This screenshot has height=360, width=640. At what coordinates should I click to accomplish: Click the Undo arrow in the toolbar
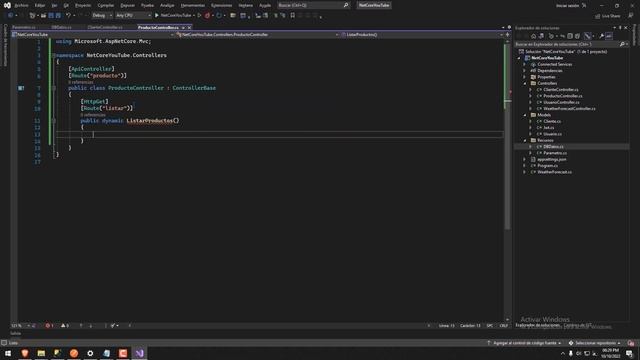coord(69,16)
